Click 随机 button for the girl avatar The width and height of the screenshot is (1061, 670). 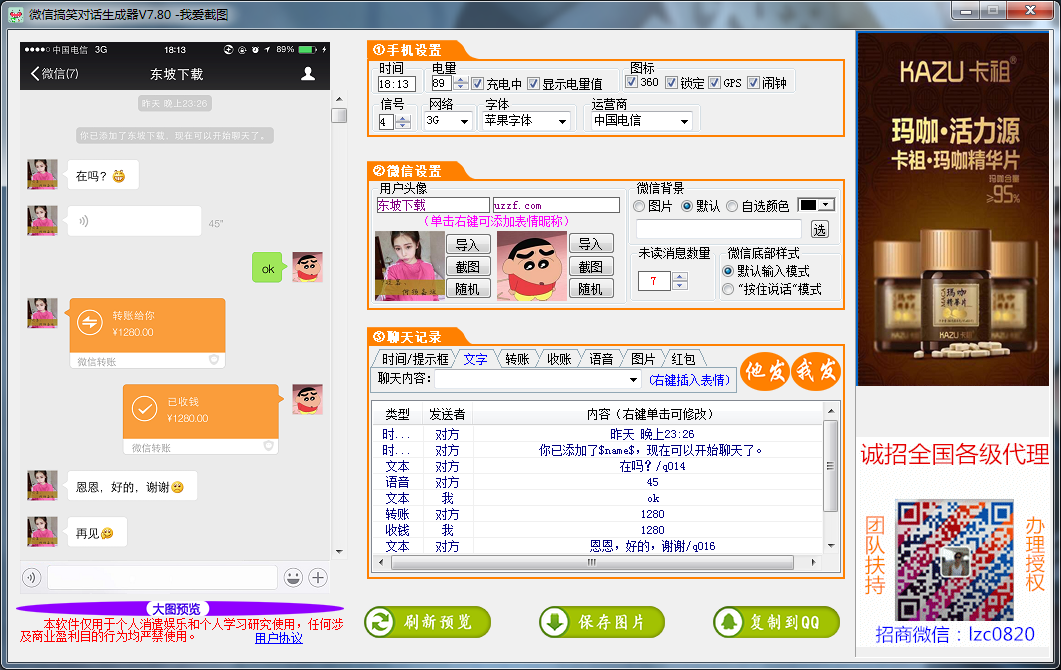point(468,289)
